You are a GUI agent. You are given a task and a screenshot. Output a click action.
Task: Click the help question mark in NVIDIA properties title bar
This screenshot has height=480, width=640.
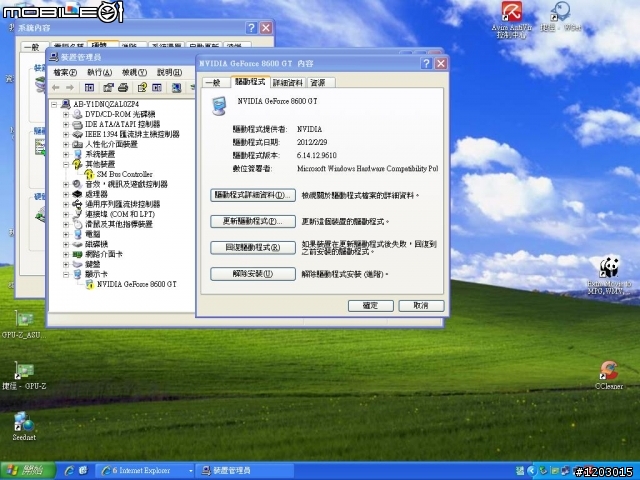pos(426,63)
